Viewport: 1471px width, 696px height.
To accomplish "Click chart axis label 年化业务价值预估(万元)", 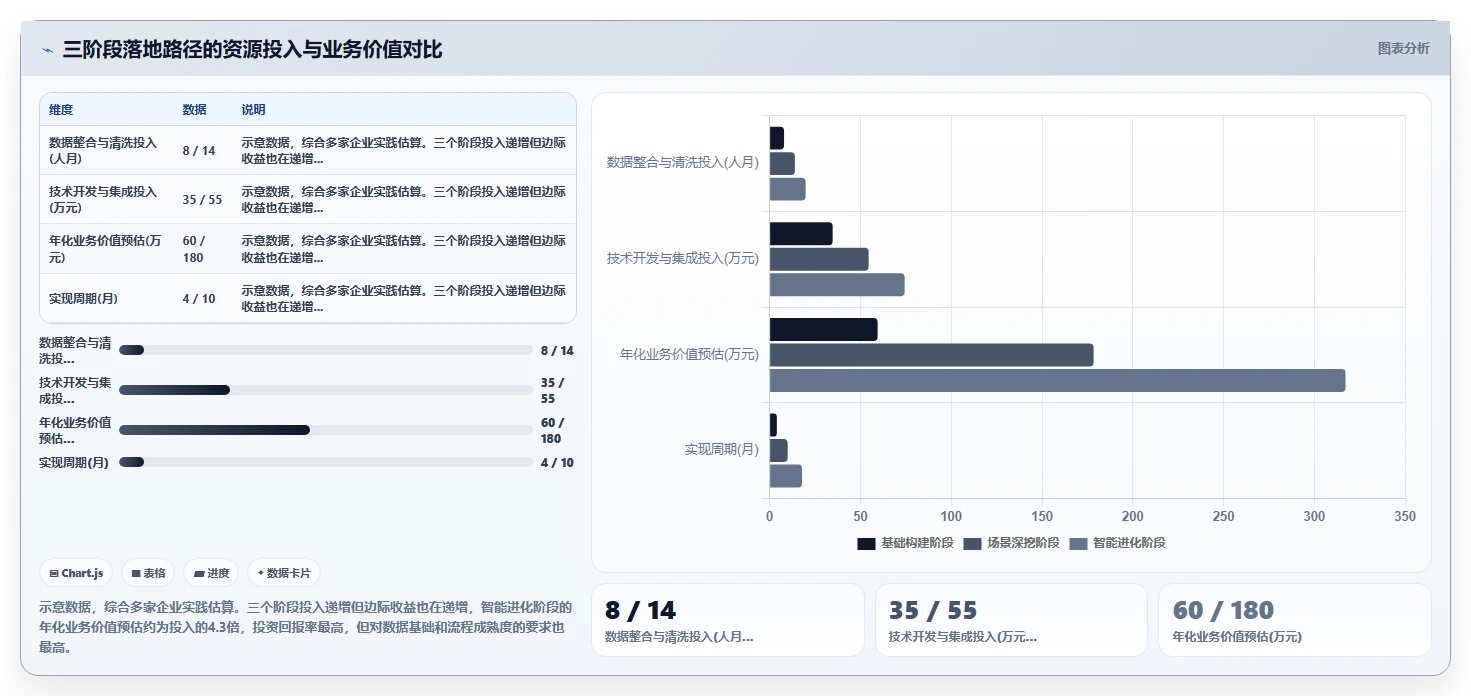I will [x=689, y=354].
